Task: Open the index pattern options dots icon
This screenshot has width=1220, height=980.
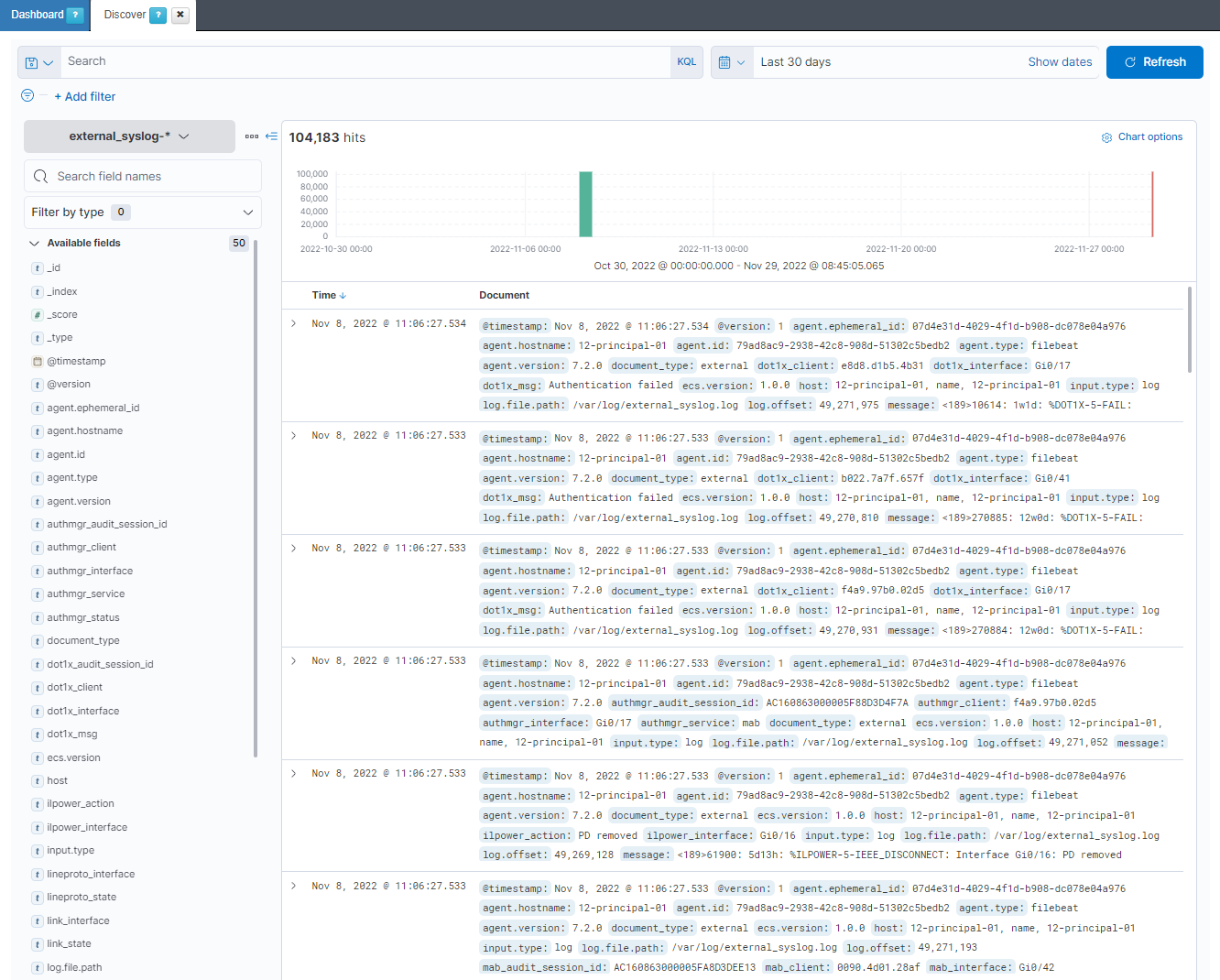Action: click(251, 136)
